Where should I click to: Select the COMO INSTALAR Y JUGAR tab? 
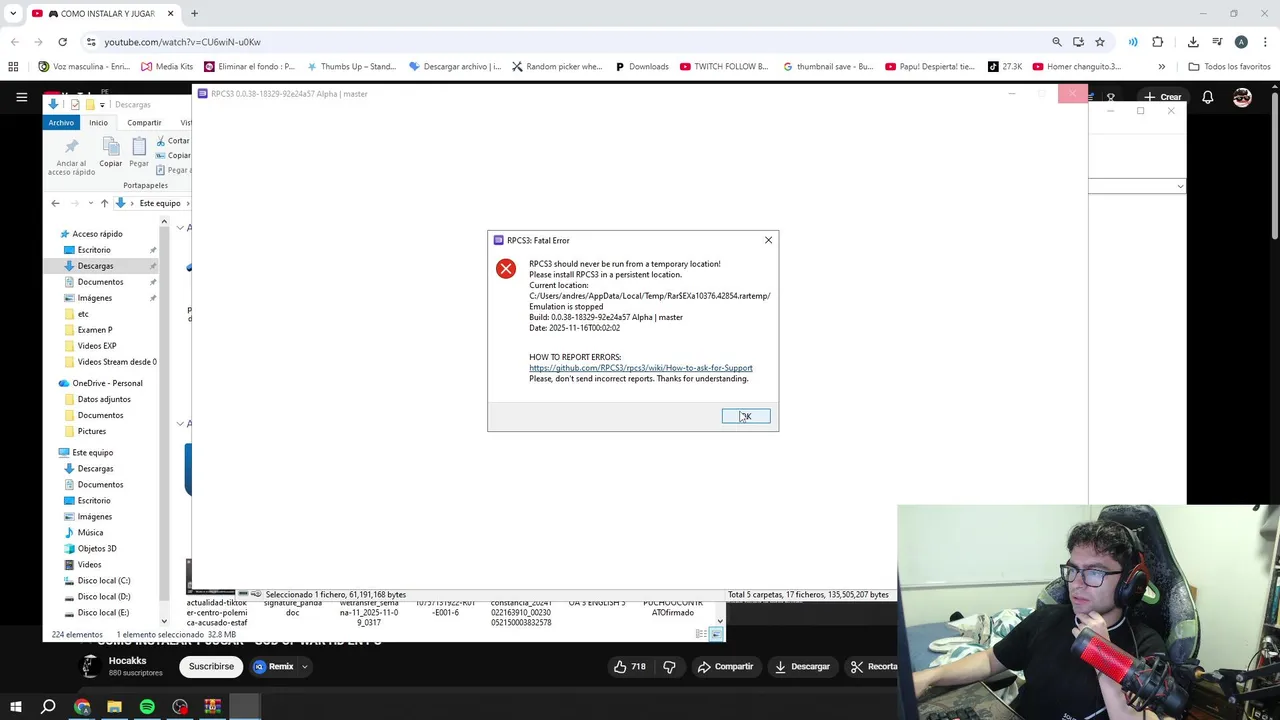coord(102,13)
